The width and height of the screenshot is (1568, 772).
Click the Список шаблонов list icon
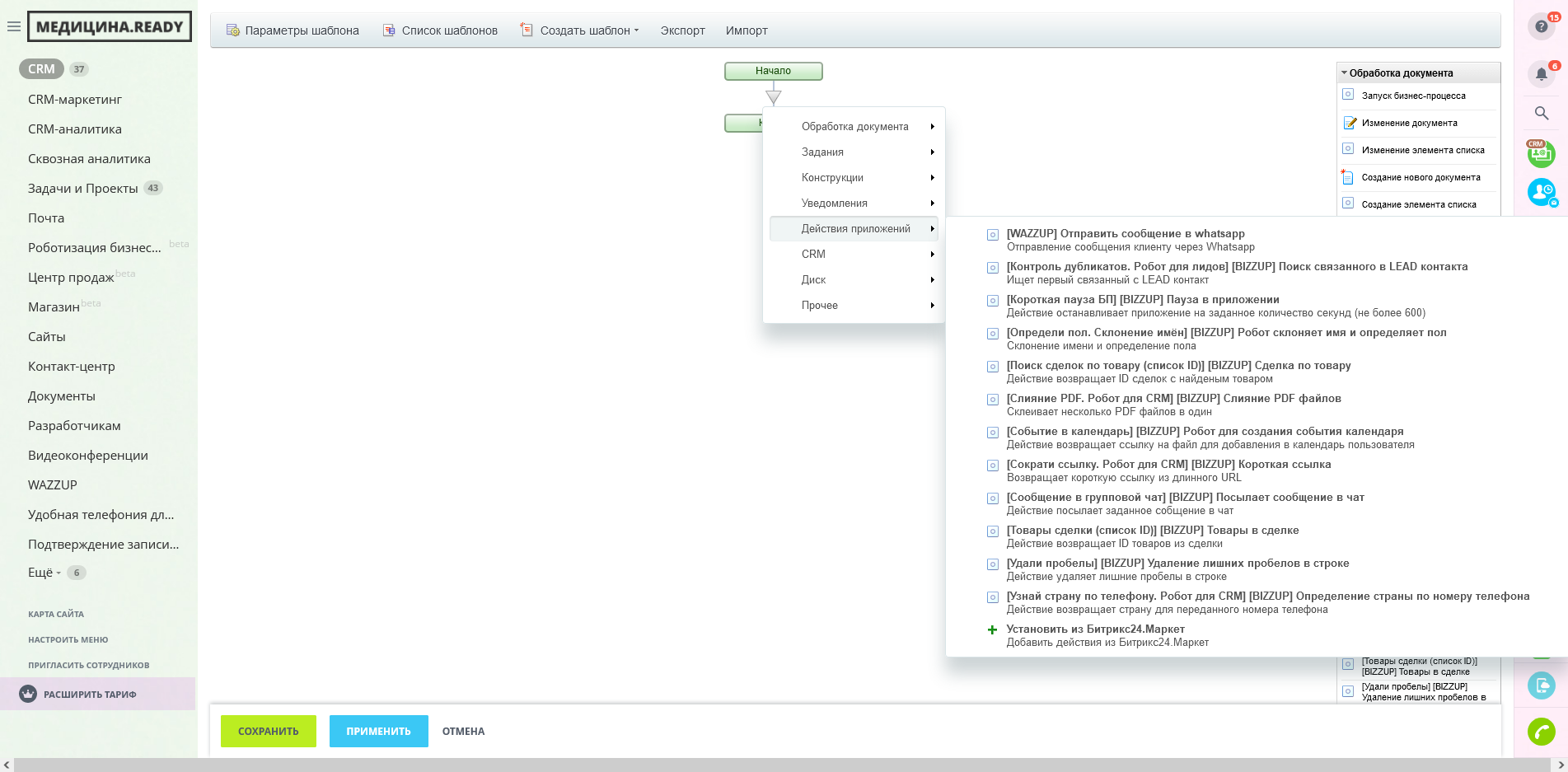pyautogui.click(x=389, y=30)
